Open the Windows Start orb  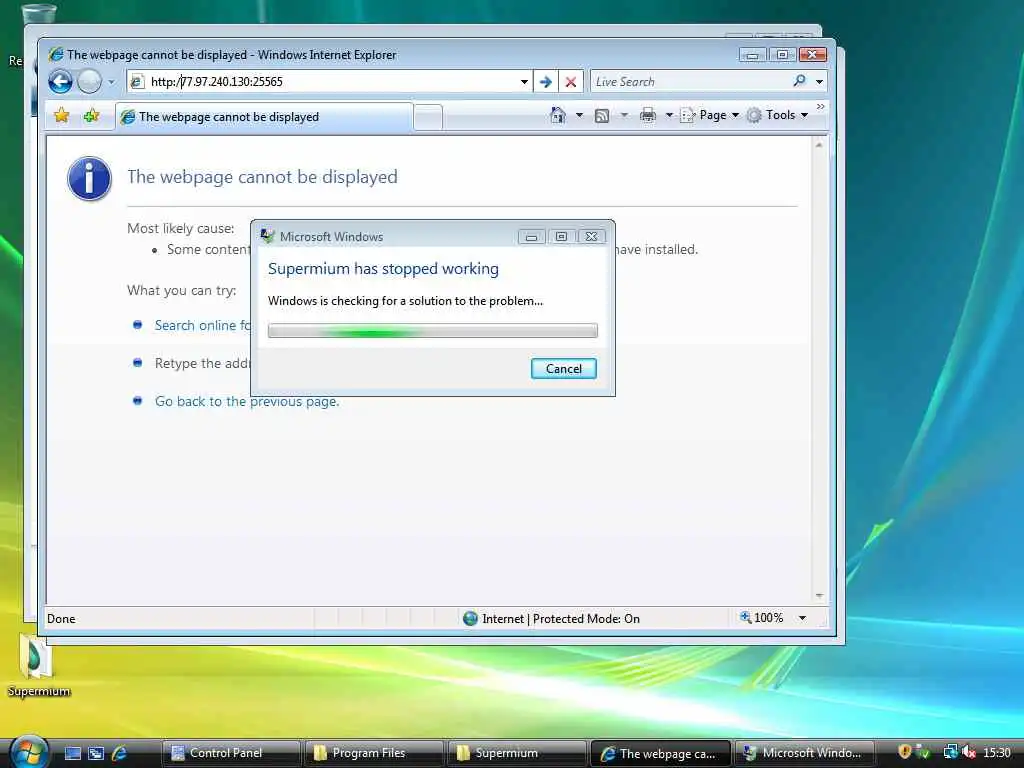click(29, 753)
